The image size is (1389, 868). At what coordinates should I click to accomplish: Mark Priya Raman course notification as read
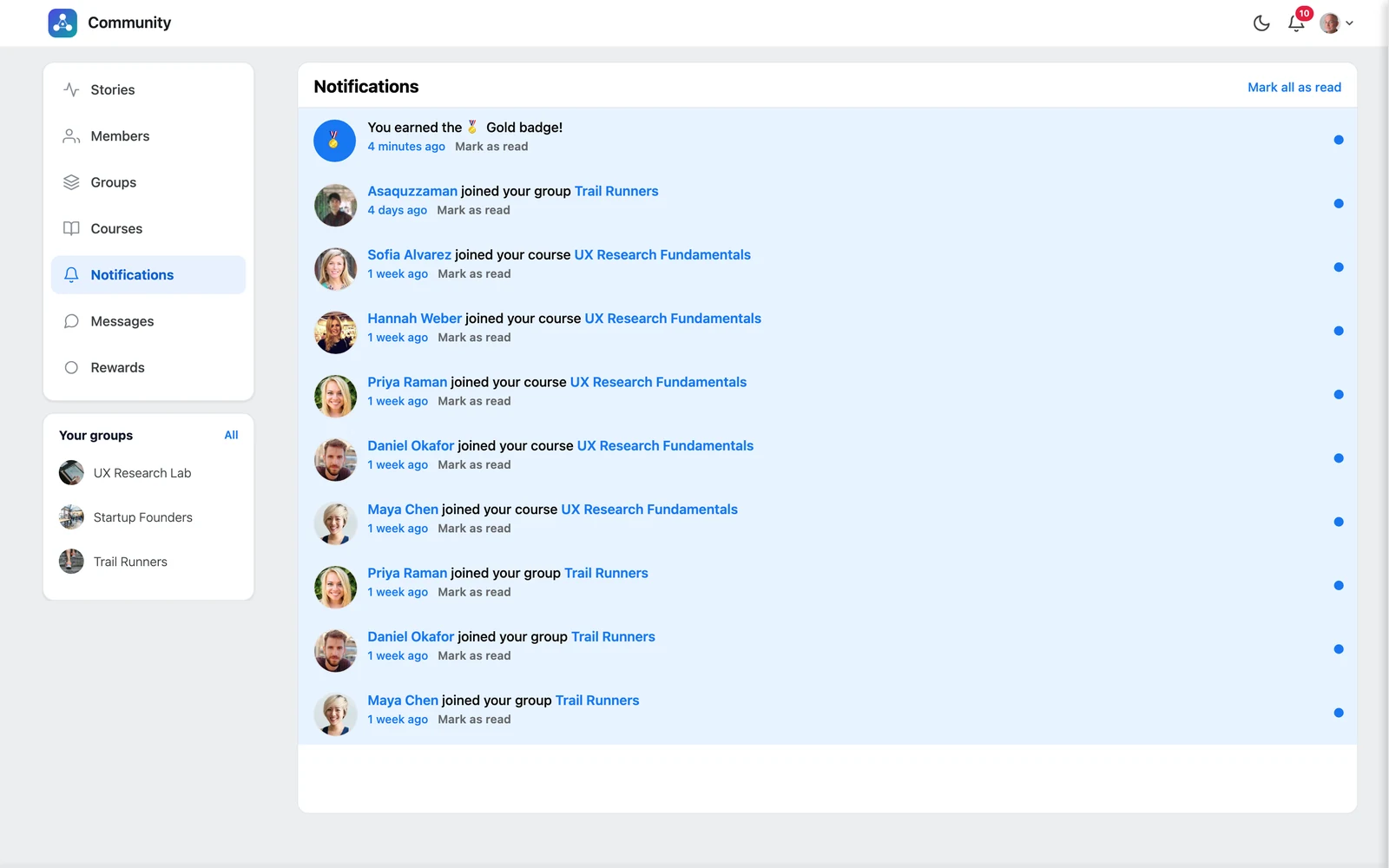(x=474, y=401)
